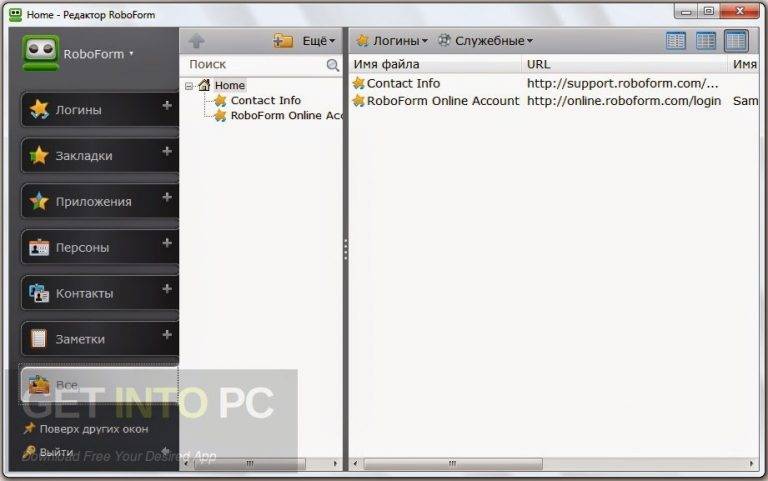The width and height of the screenshot is (768, 481).
Task: Go up one folder level arrow
Action: 197,41
